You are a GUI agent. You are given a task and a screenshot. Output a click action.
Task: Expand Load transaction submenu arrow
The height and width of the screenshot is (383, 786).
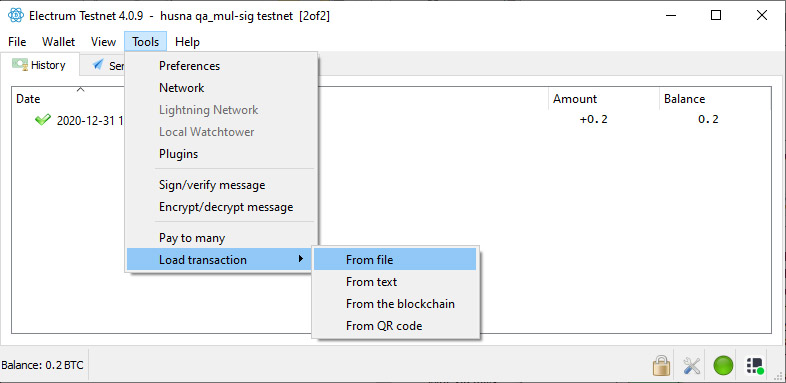[301, 259]
